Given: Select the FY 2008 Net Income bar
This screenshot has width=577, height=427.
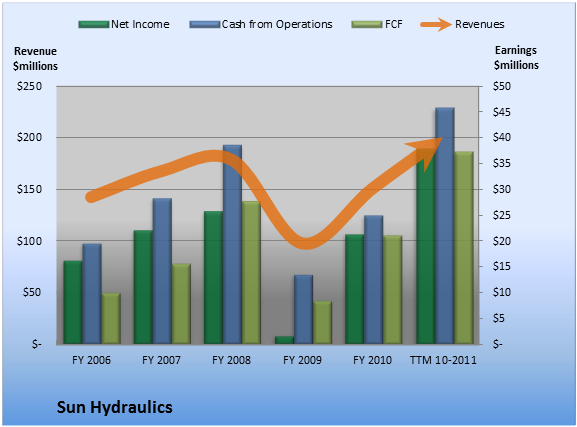Looking at the screenshot, I should point(213,278).
